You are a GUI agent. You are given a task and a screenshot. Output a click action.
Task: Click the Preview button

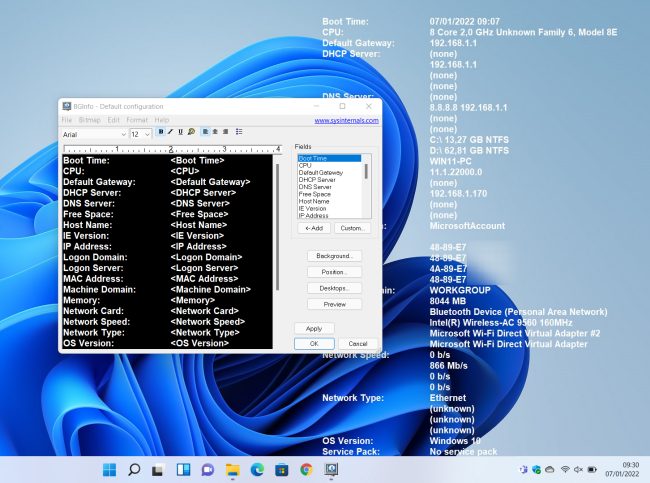coord(334,304)
